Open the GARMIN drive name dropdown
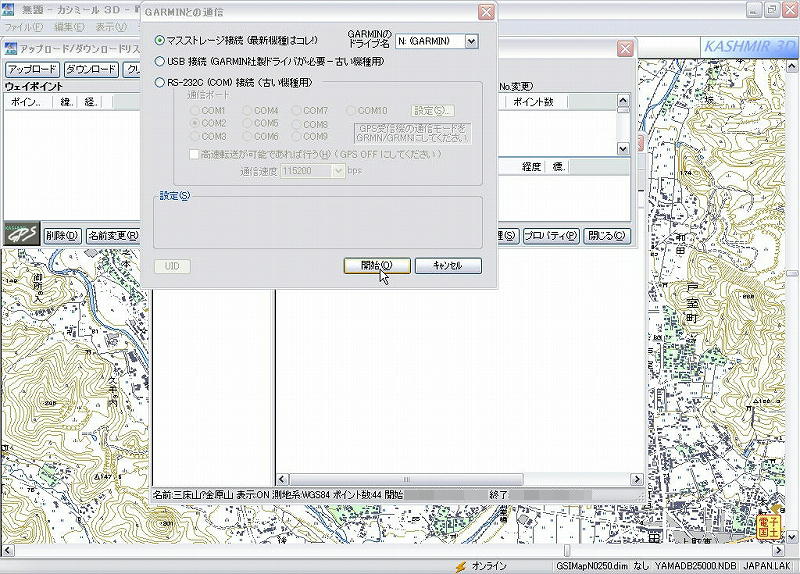This screenshot has height=574, width=800. click(x=471, y=41)
